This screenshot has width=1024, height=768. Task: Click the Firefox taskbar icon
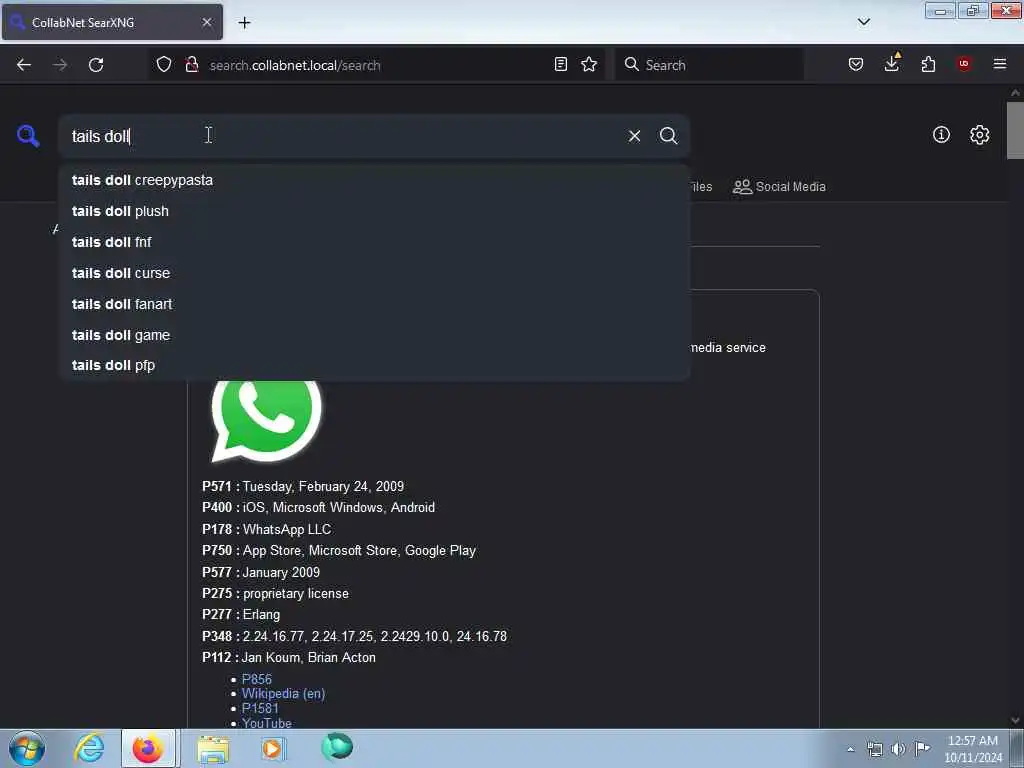148,748
